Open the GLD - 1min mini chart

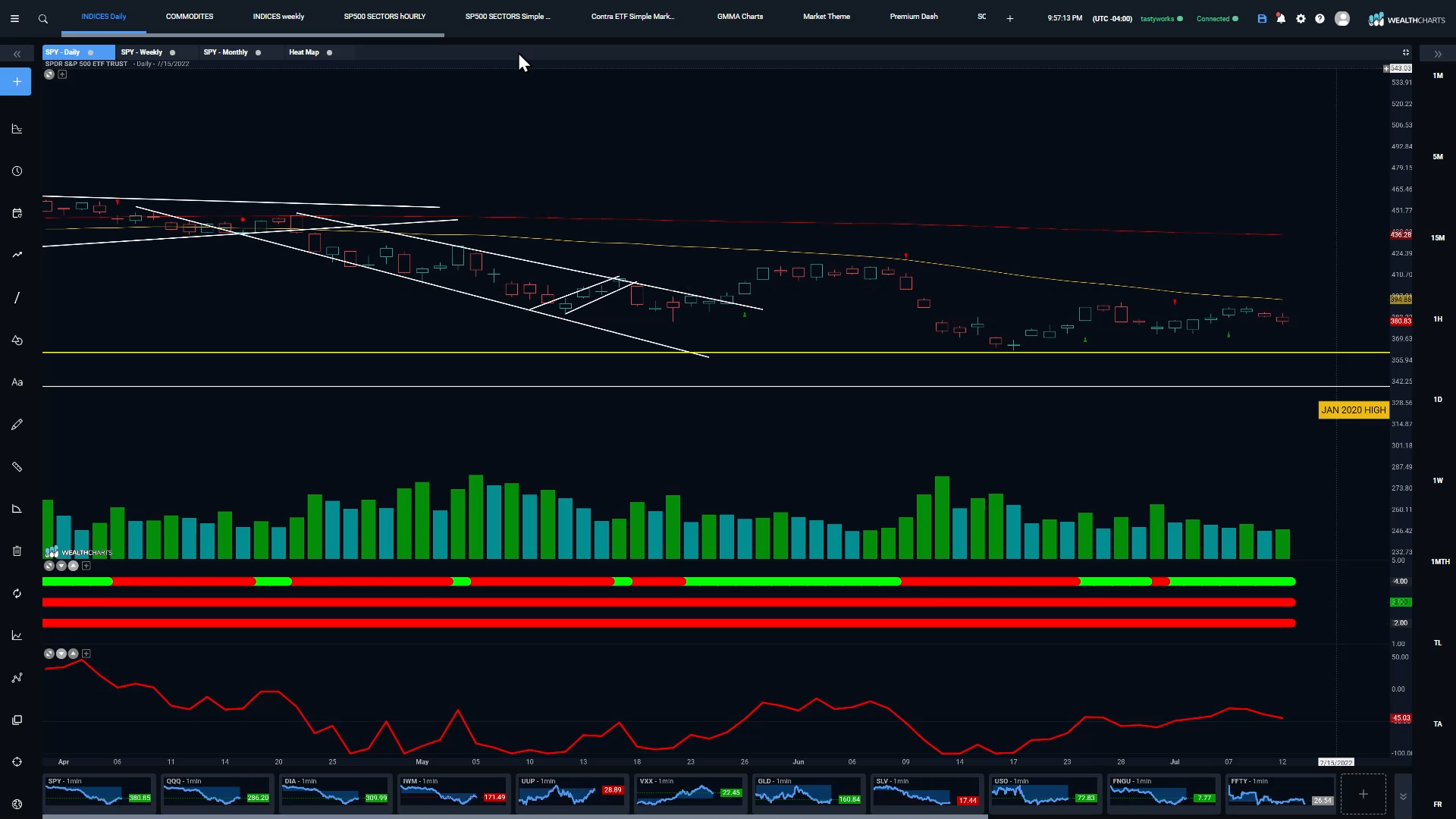[x=808, y=794]
